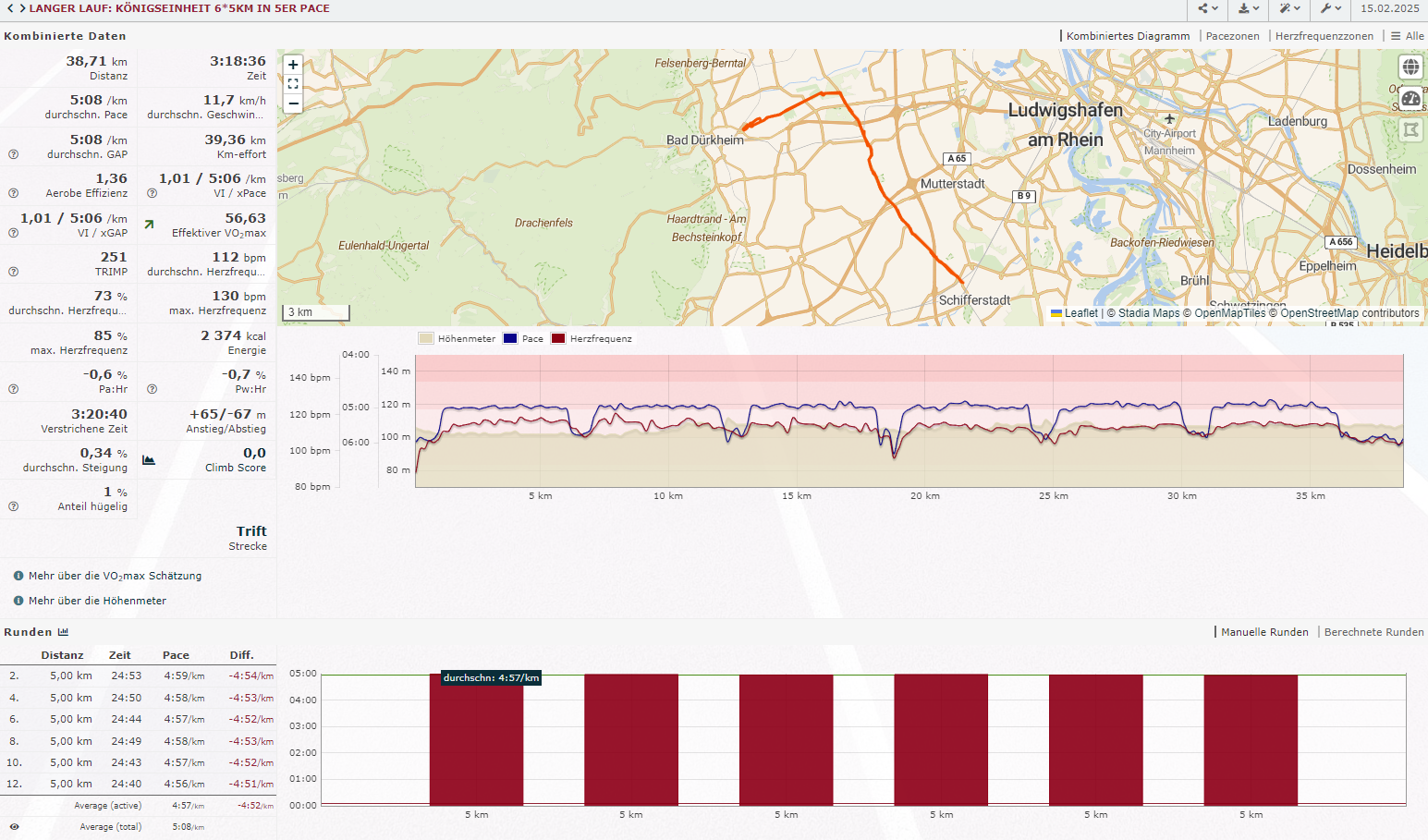The image size is (1428, 840).
Task: Expand the download export dropdown
Action: (x=1249, y=8)
